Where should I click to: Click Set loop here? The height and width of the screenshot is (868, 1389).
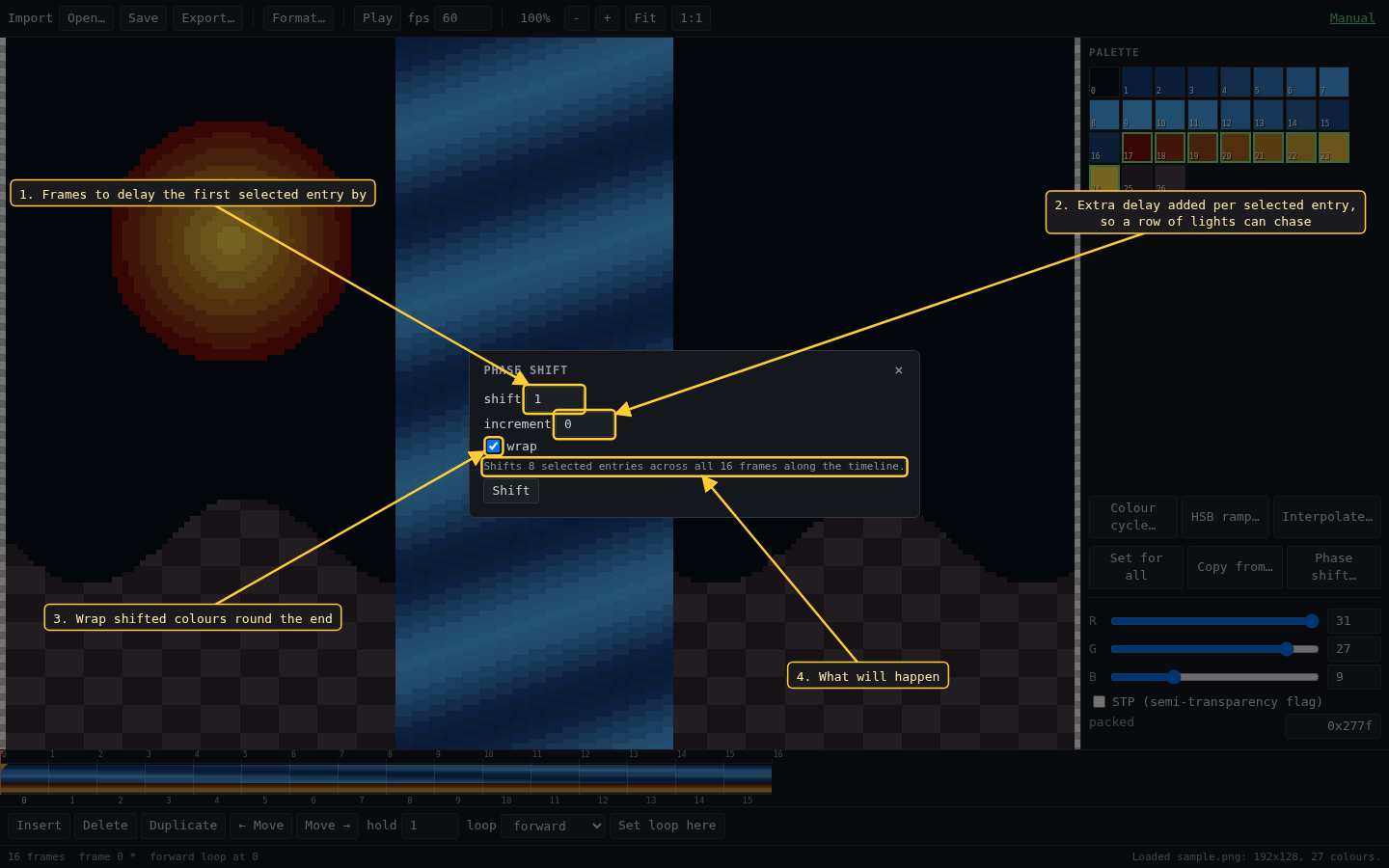[x=667, y=826]
